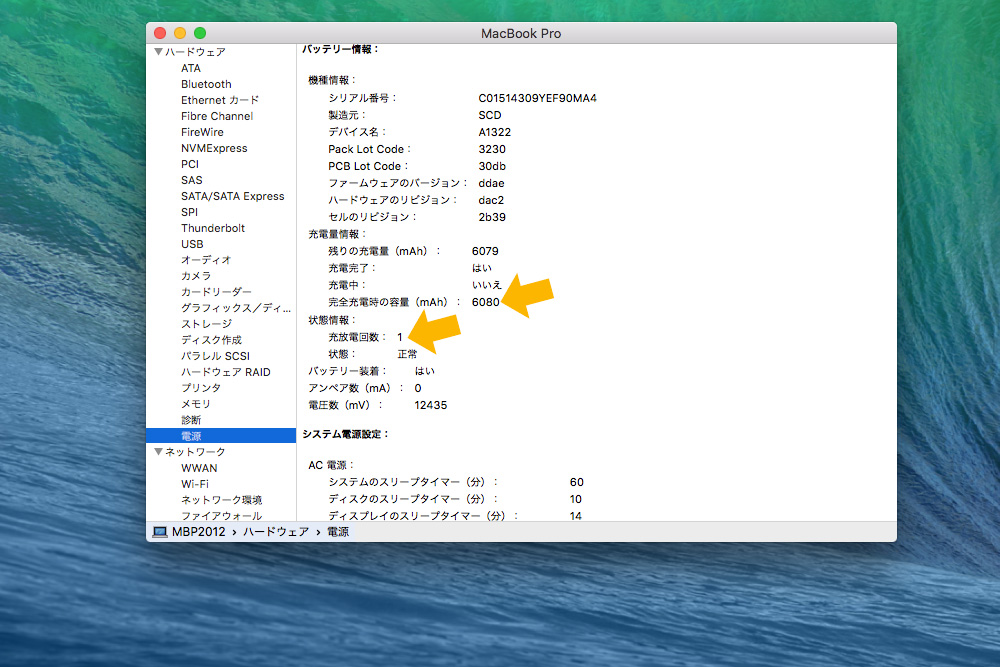Viewport: 1000px width, 667px height.
Task: Open ハードウェア RAID entry
Action: [225, 372]
